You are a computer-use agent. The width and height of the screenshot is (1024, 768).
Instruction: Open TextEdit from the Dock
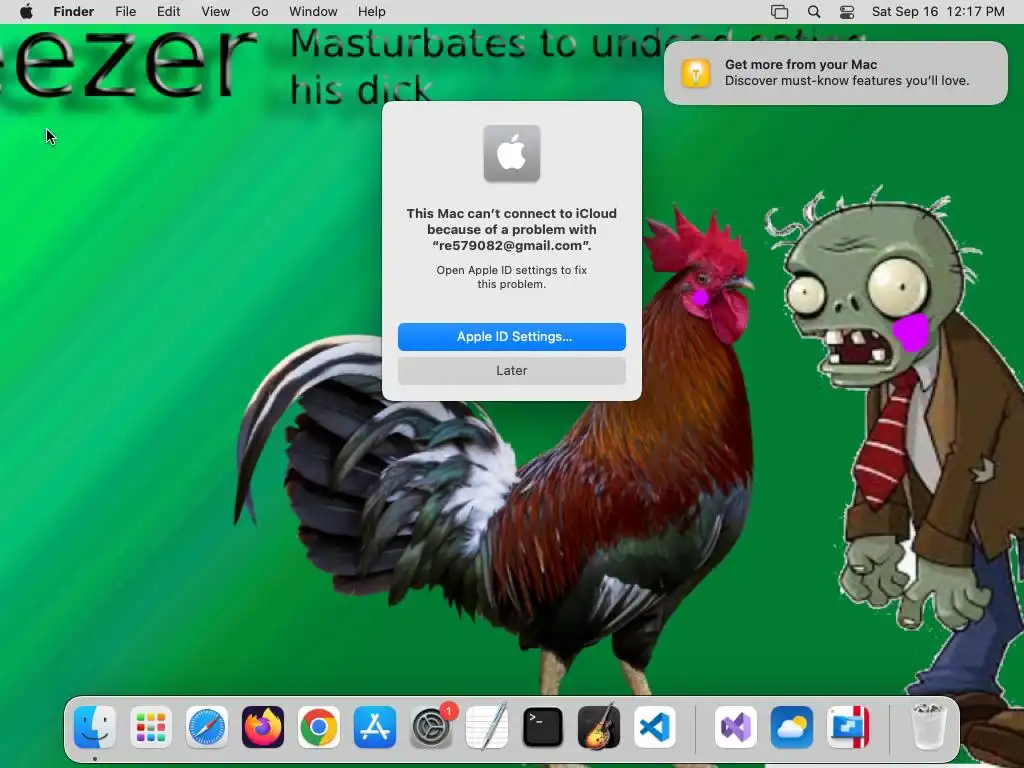coord(487,727)
